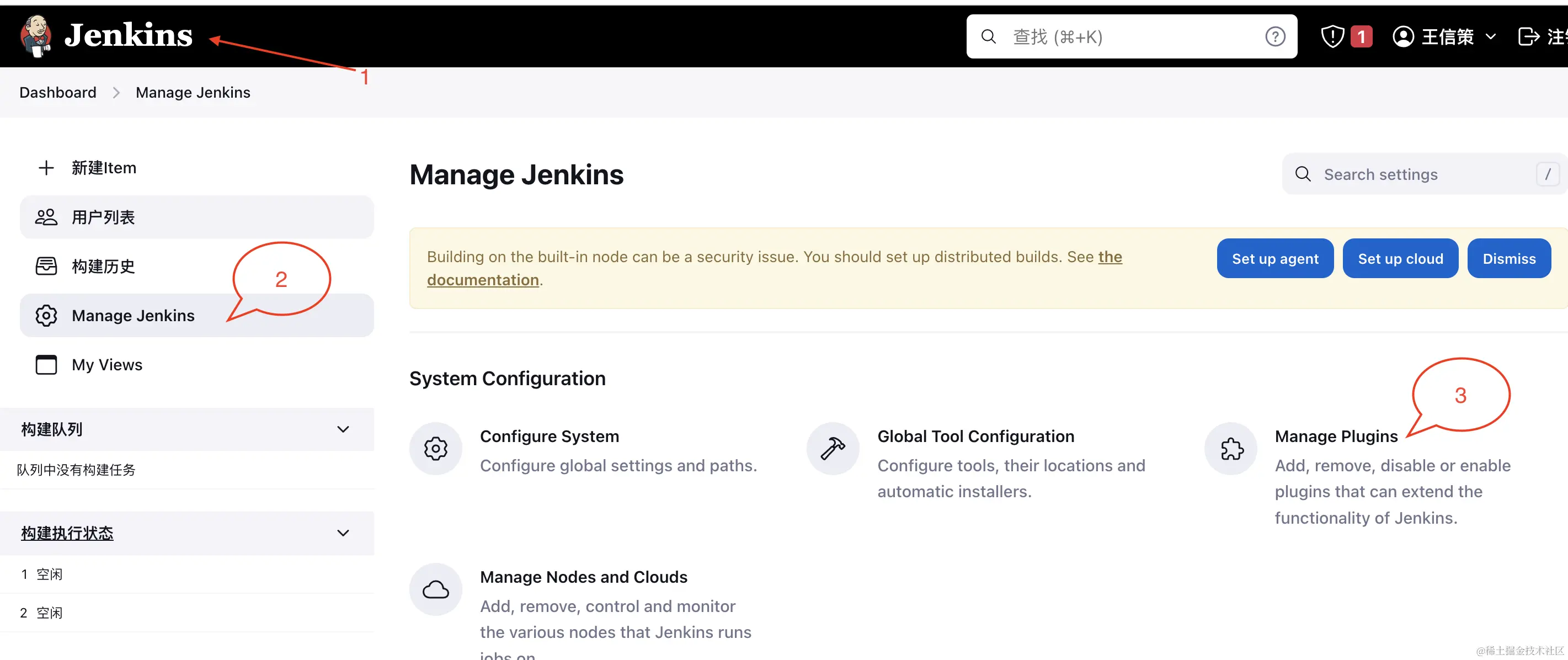Click the Set up cloud button

[1400, 259]
